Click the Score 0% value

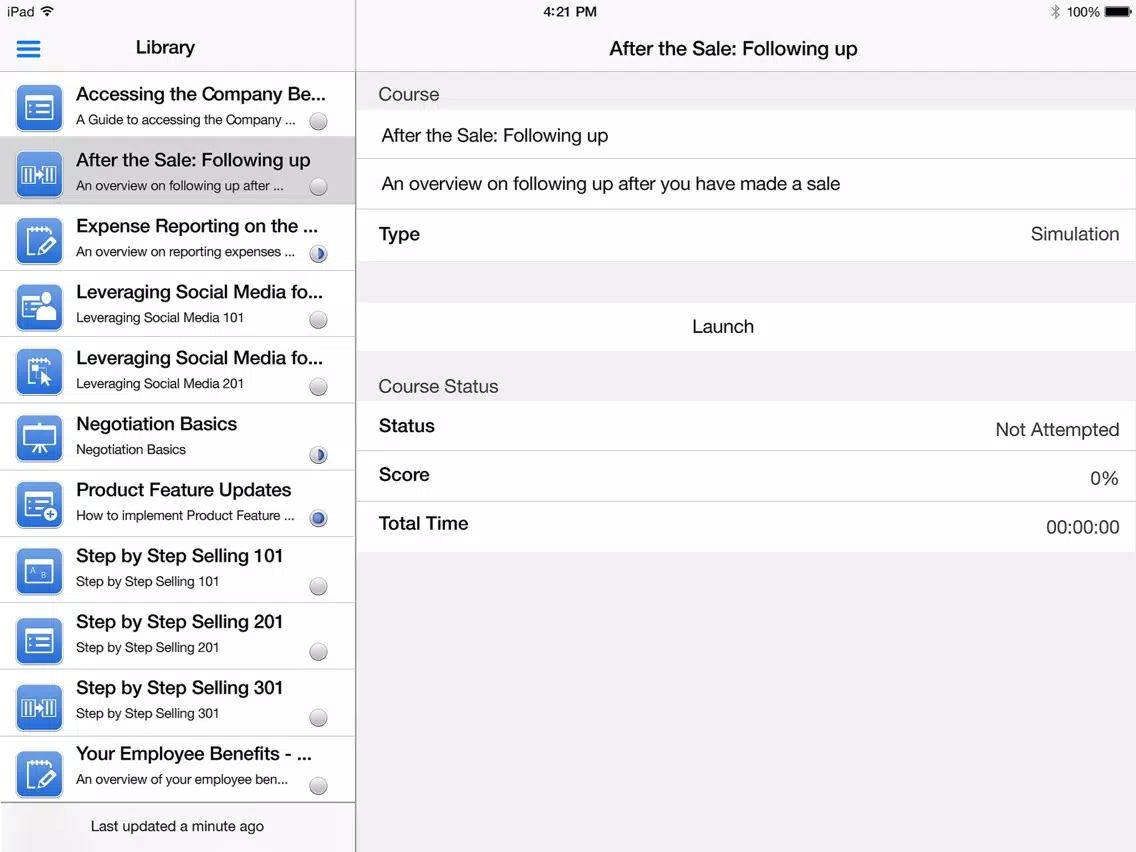click(x=1104, y=478)
